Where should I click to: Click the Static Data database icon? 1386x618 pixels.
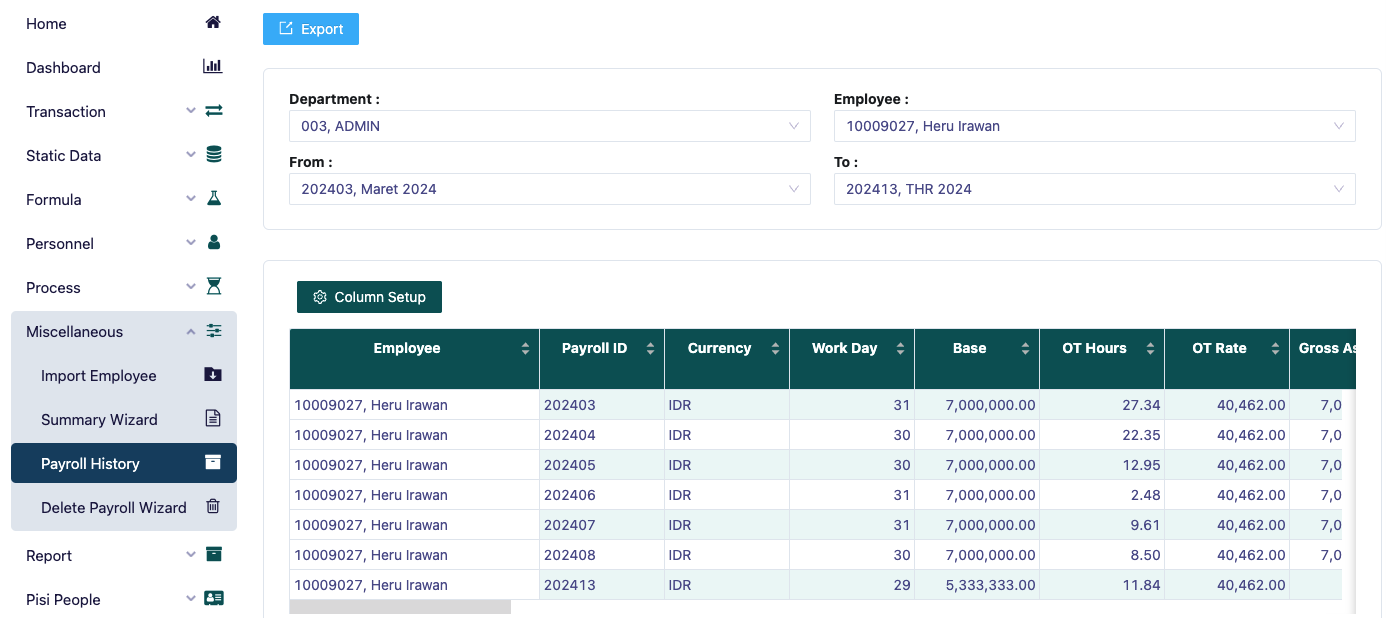[x=213, y=154]
